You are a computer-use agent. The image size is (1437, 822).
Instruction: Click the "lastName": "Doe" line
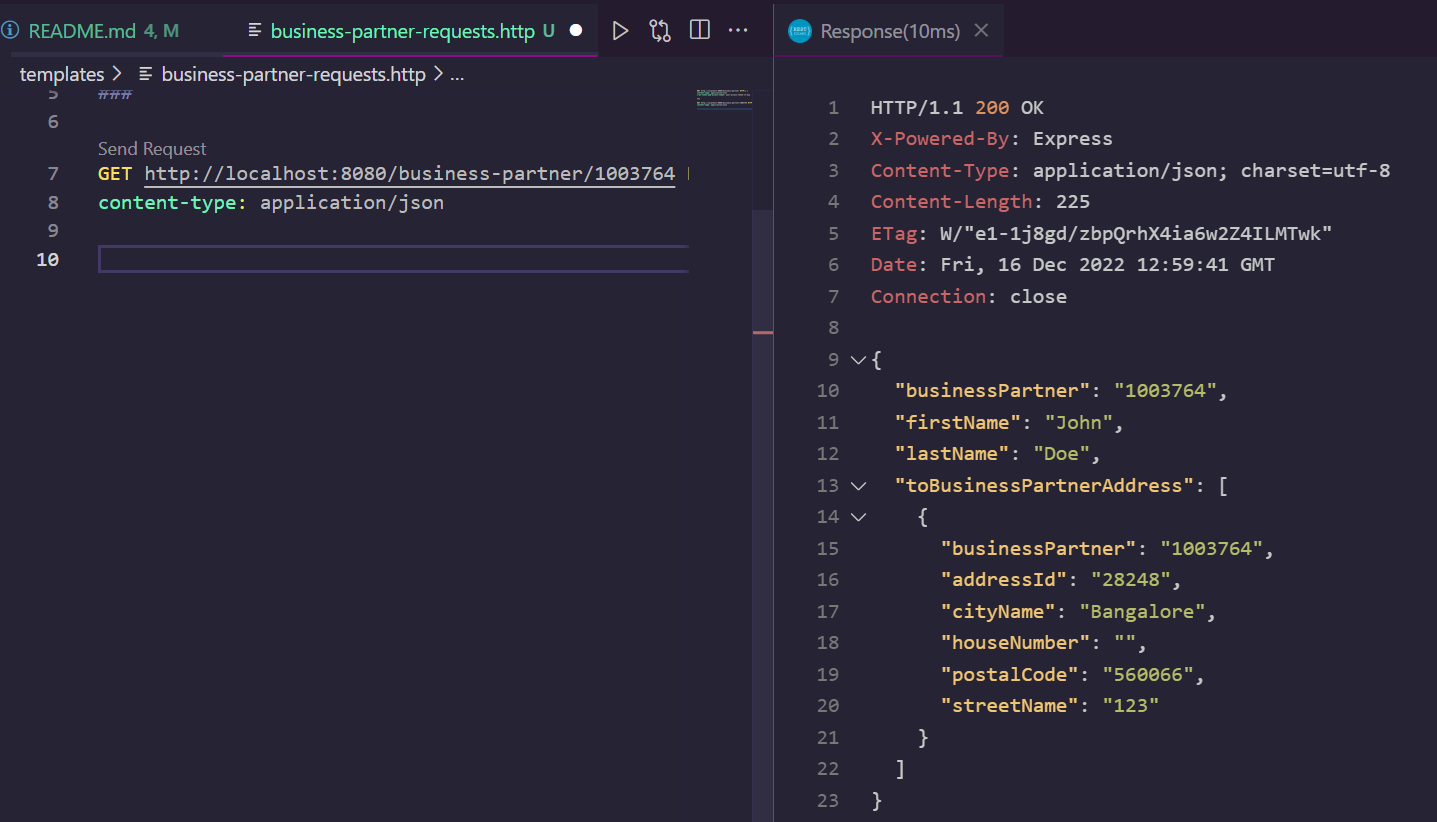997,454
